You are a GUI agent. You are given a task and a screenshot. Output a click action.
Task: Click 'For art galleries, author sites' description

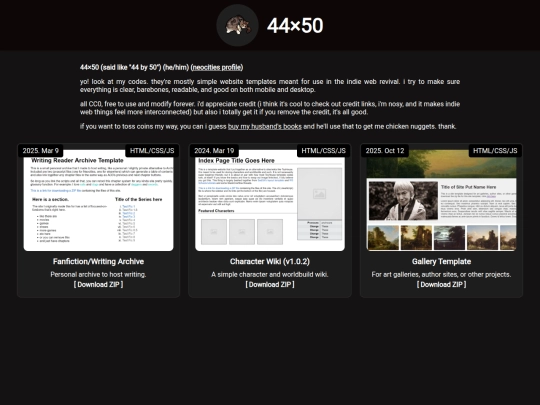442,274
